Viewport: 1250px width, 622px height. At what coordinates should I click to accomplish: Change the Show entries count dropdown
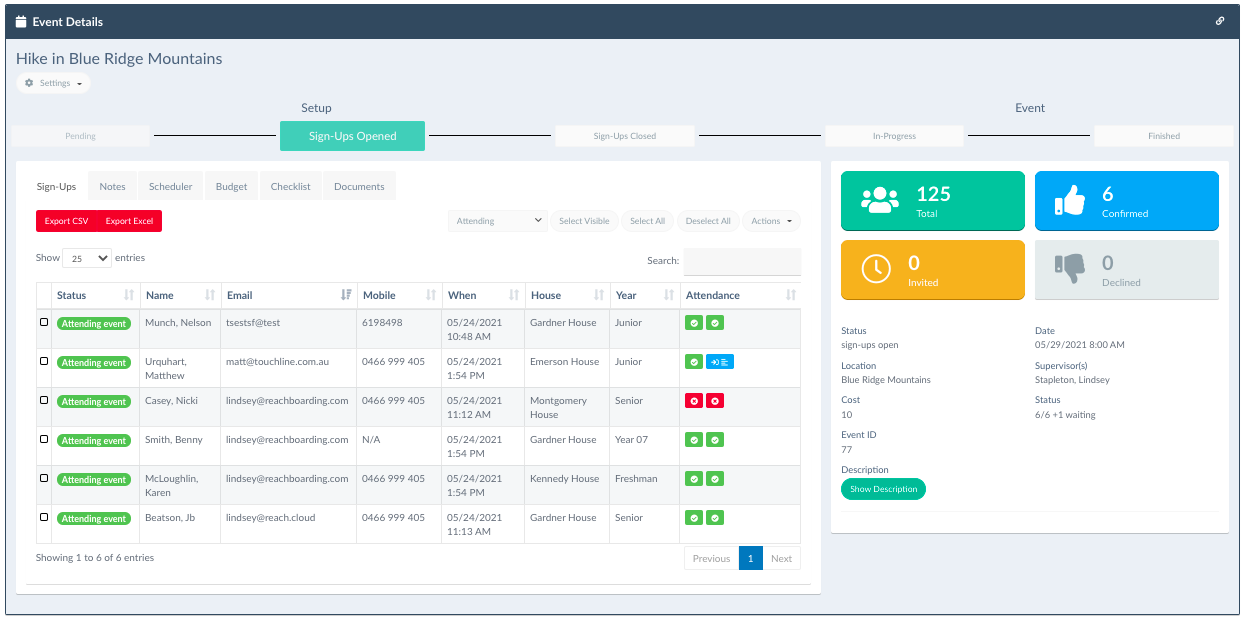point(87,258)
